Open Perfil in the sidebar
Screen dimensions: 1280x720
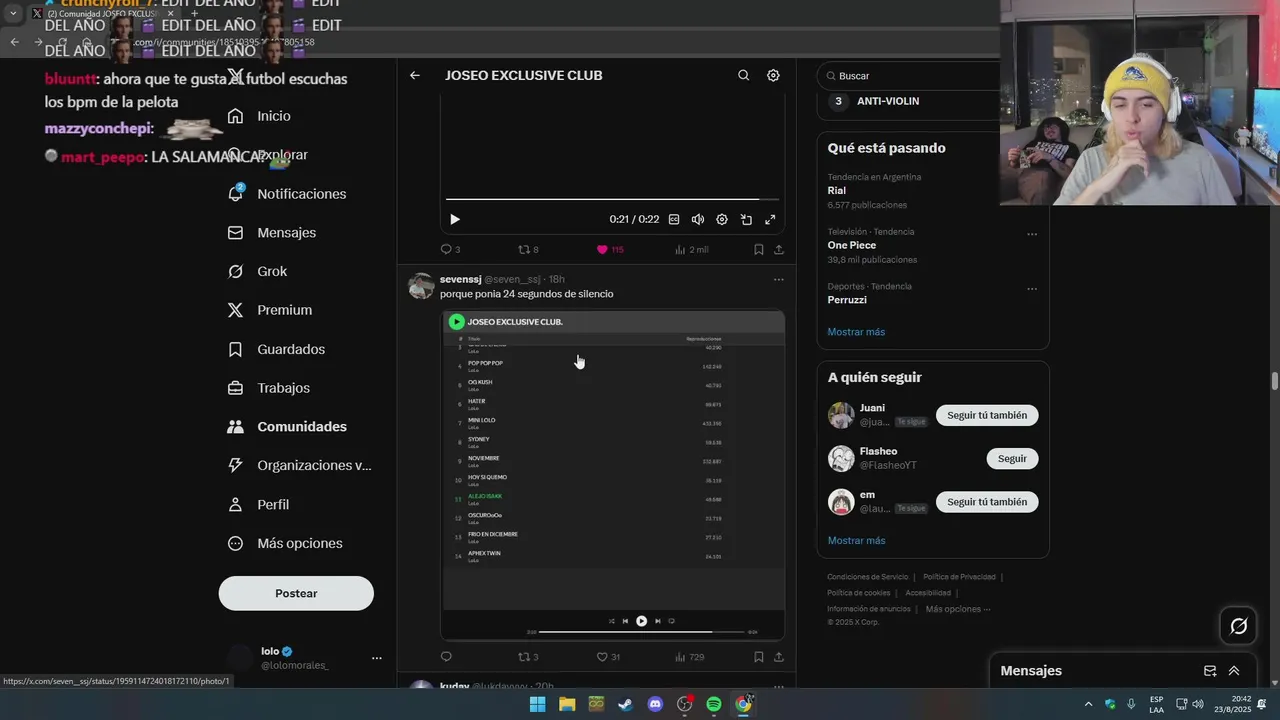pos(258,504)
